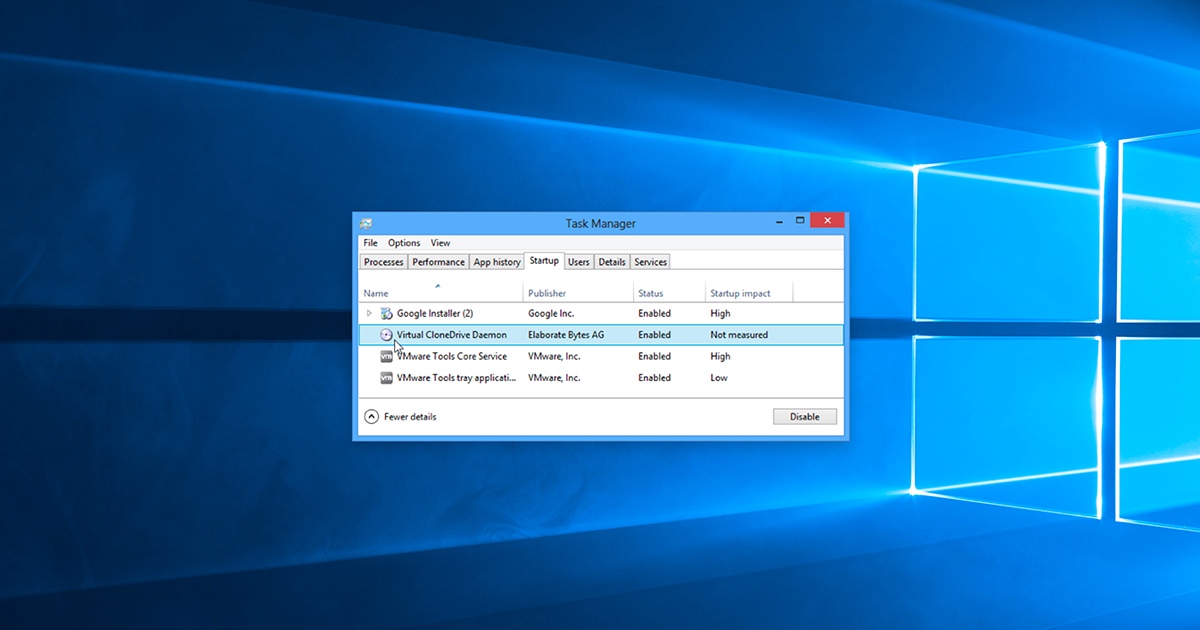Sort by the Name column header

pyautogui.click(x=440, y=293)
